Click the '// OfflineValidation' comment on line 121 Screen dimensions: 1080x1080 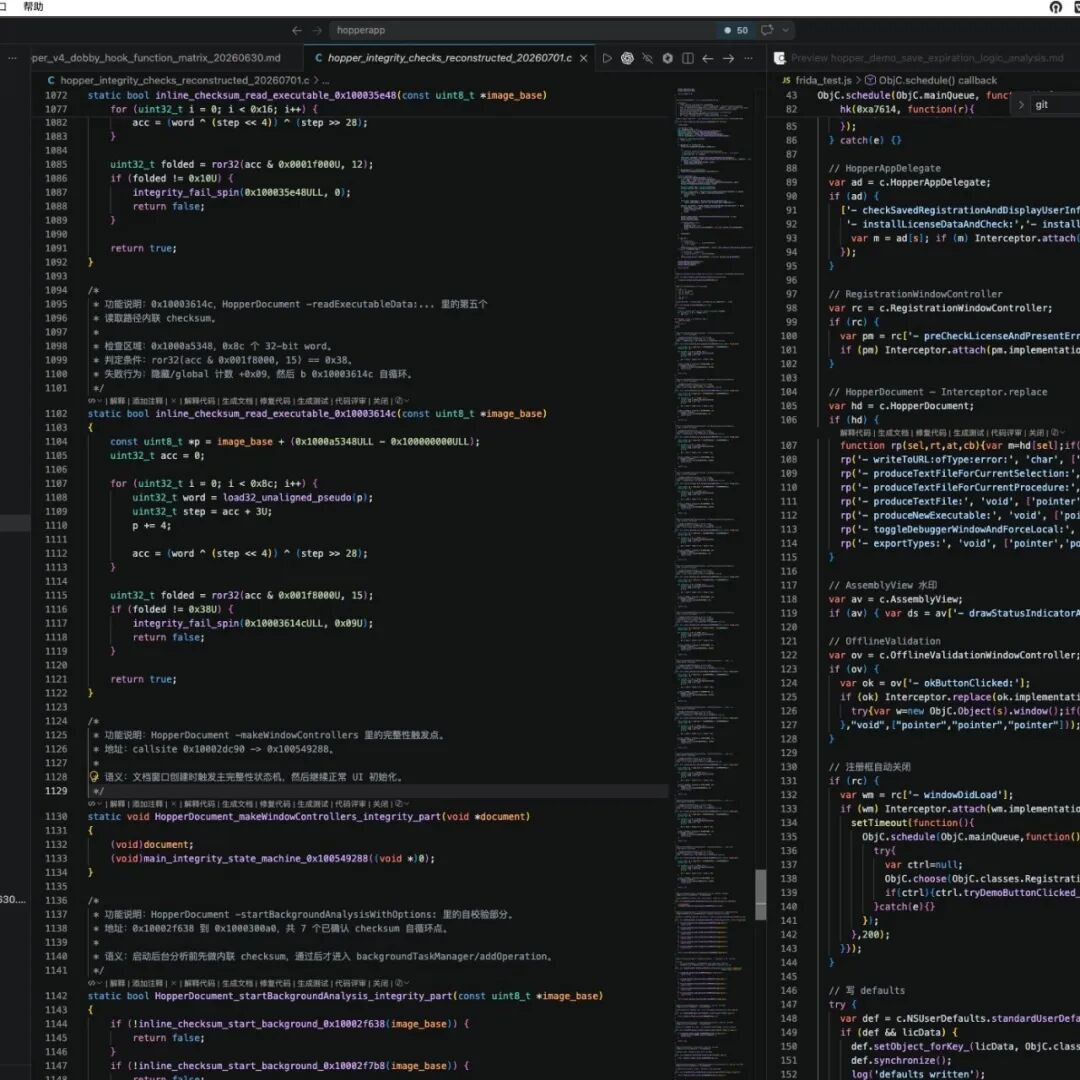click(884, 641)
